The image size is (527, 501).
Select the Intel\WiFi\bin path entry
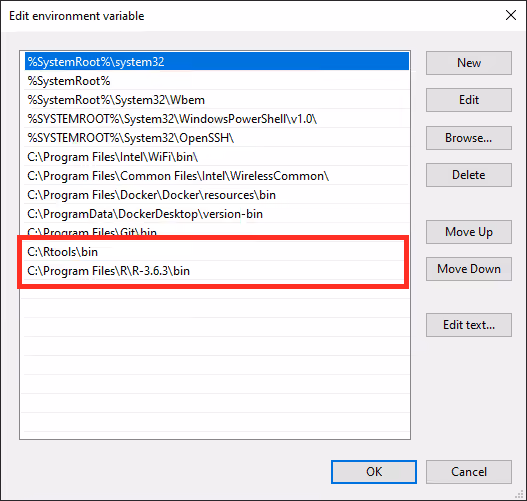(217, 157)
